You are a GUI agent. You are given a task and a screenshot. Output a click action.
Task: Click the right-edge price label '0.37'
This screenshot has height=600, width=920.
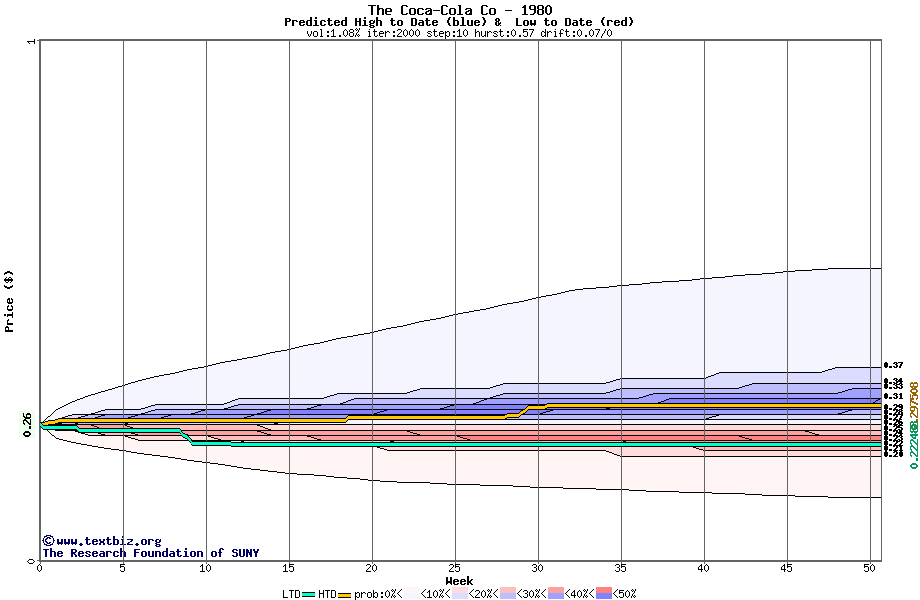[x=893, y=365]
